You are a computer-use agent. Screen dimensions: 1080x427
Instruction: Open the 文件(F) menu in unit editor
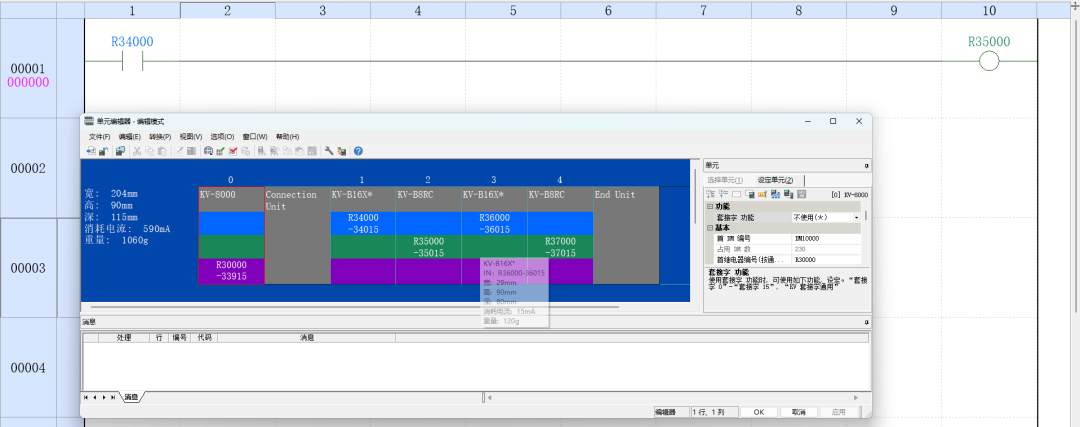pos(99,136)
